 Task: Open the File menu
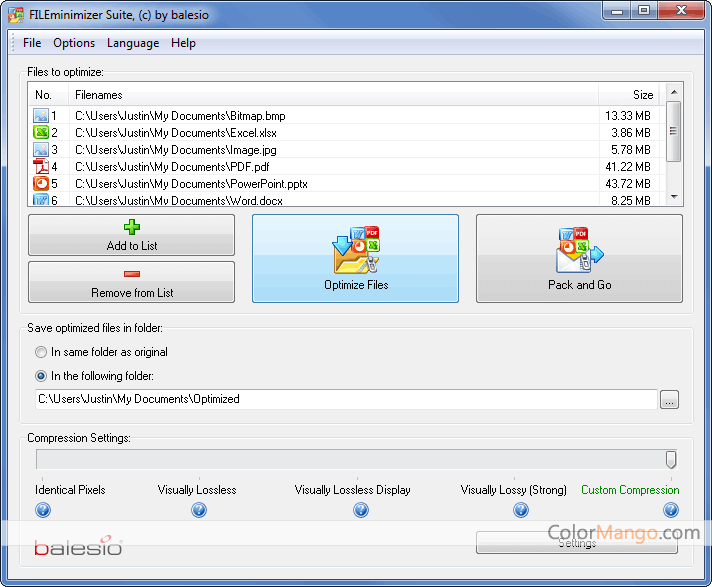(32, 43)
